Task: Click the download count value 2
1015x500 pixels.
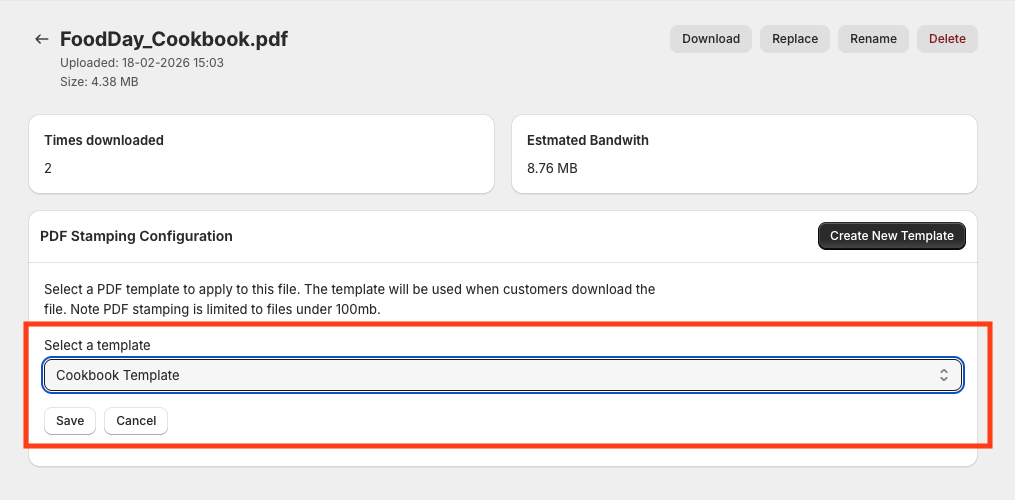Action: click(48, 168)
